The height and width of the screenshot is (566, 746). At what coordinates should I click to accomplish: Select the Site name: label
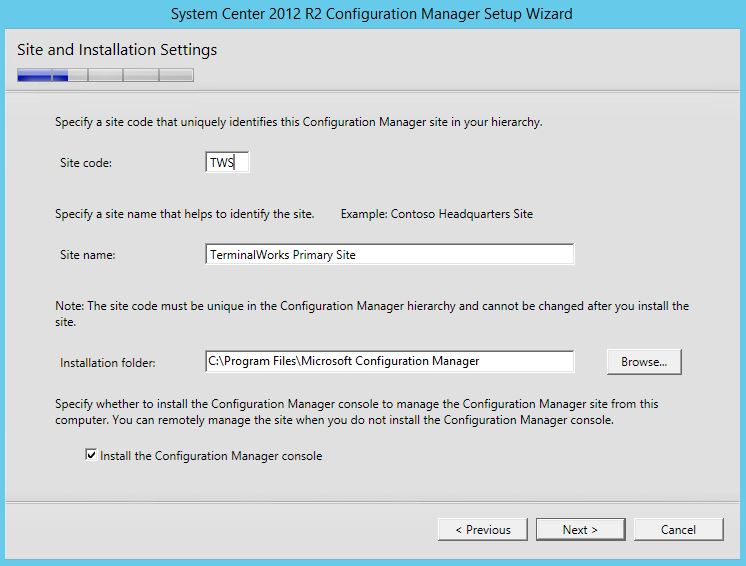point(88,255)
